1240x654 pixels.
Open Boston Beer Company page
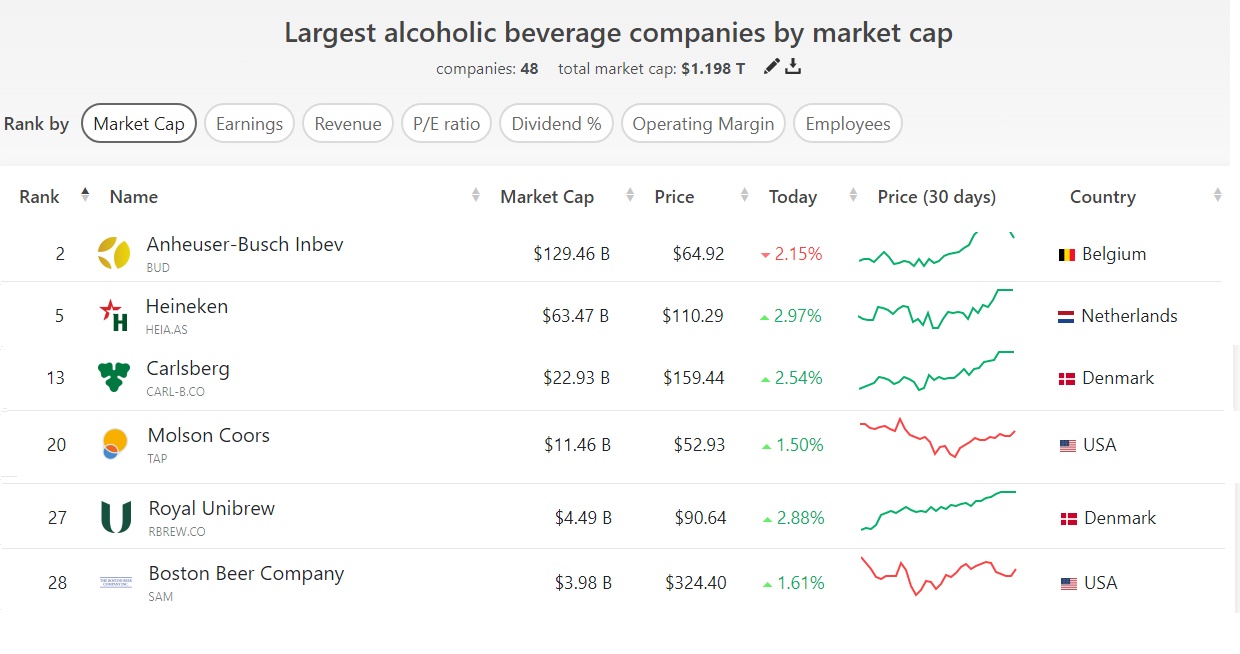pos(246,574)
